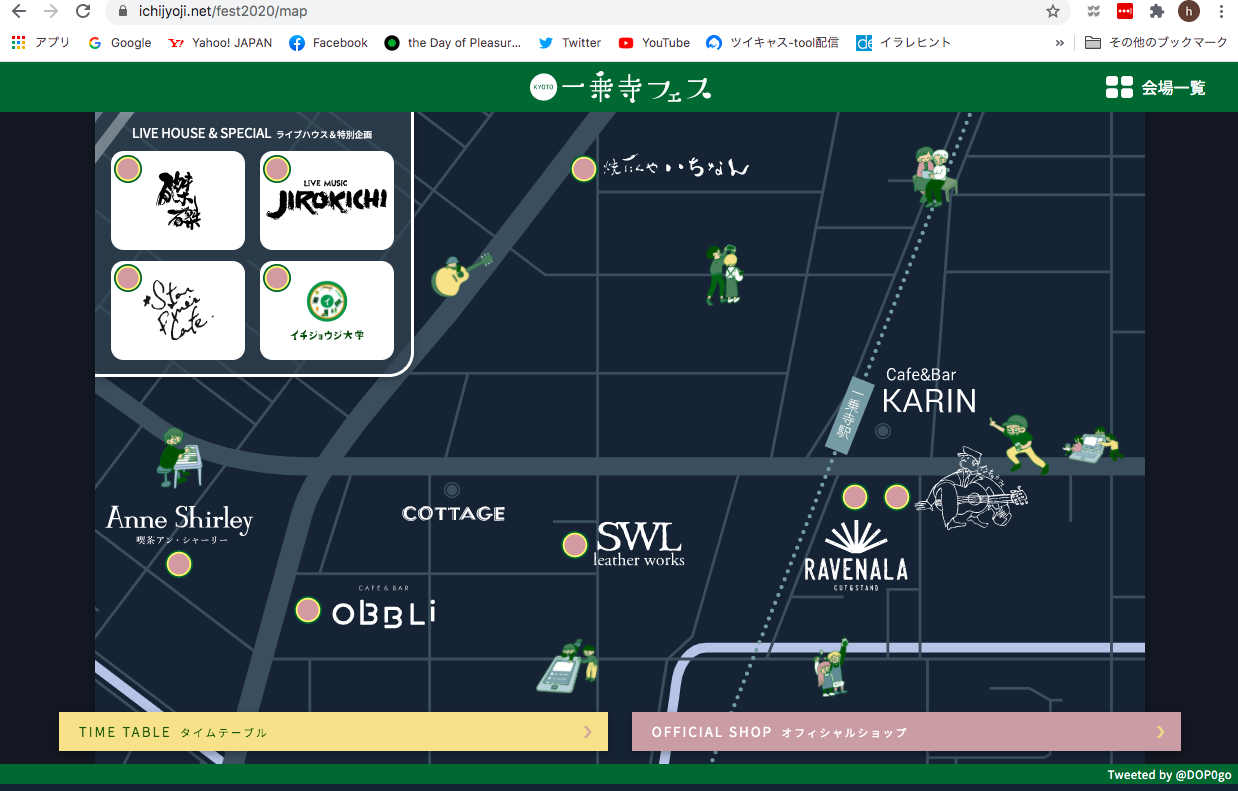This screenshot has height=791, width=1238.
Task: Open the TIME TABLE タイムテーブル button
Action: (333, 731)
